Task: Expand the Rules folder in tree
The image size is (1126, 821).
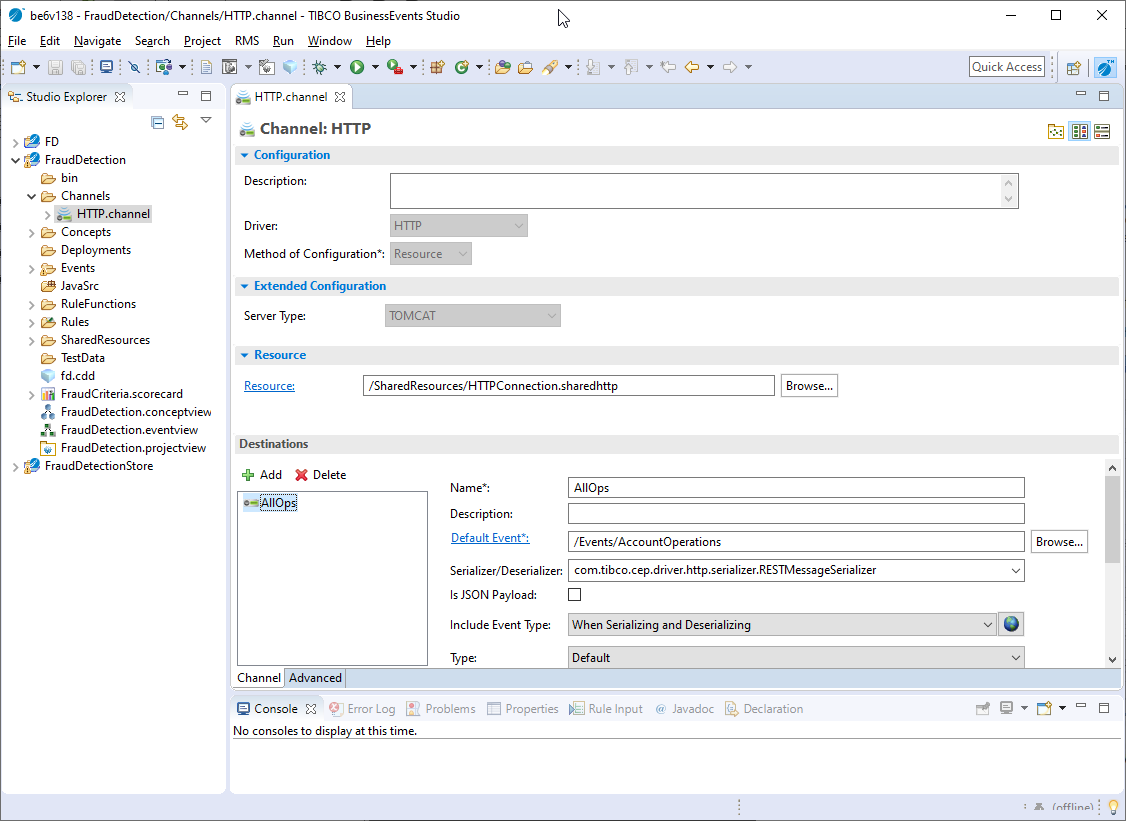Action: 31,322
